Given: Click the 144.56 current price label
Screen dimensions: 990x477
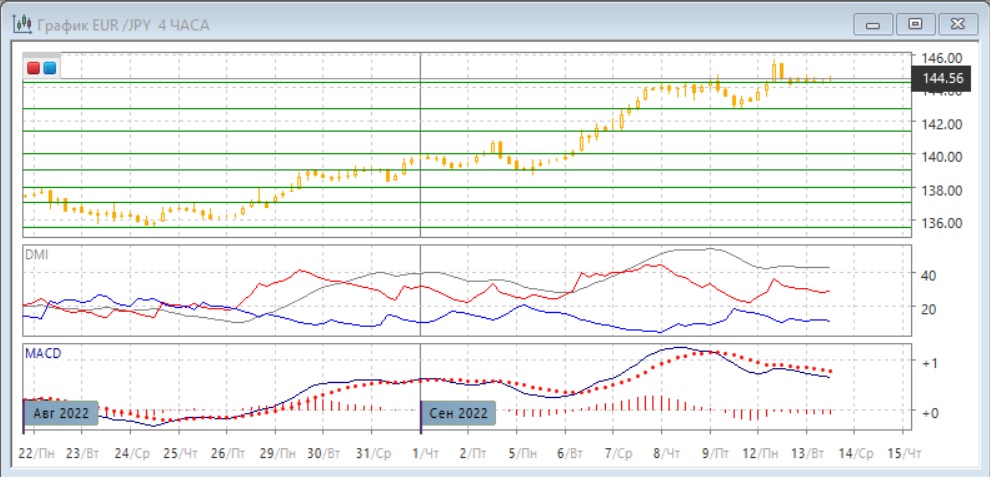Looking at the screenshot, I should 942,78.
